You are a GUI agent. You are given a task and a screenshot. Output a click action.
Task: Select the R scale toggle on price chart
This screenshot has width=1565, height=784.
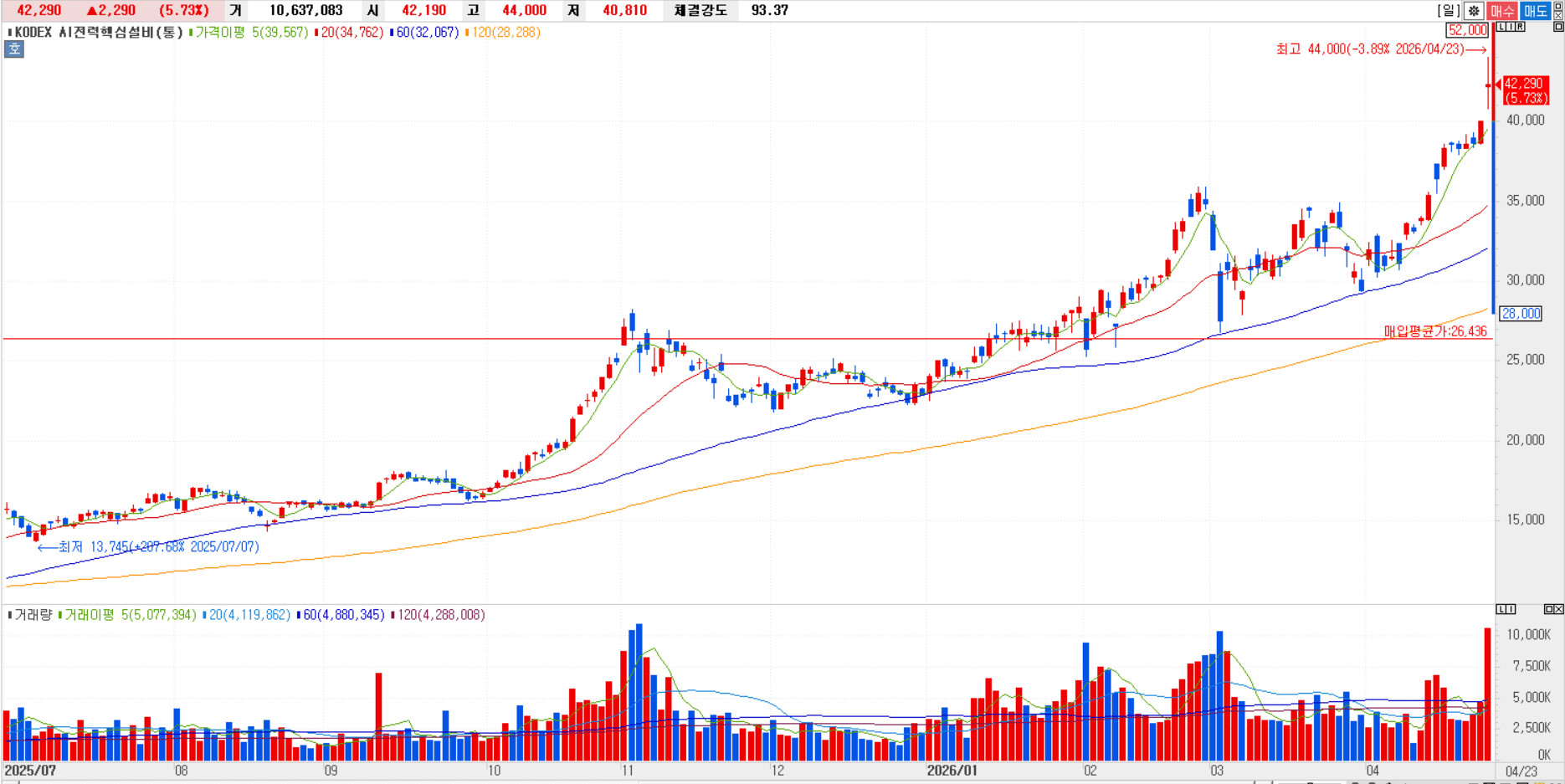pyautogui.click(x=1521, y=27)
